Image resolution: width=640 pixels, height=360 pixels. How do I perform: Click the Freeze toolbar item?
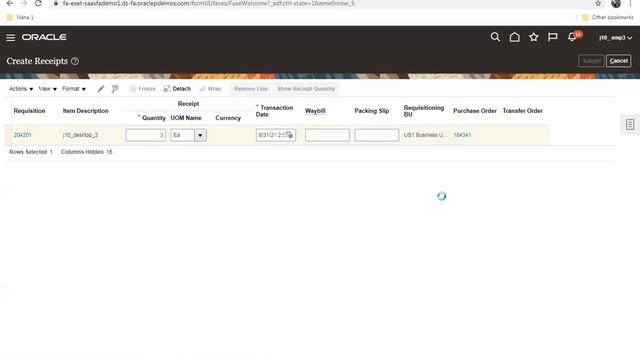coord(142,89)
